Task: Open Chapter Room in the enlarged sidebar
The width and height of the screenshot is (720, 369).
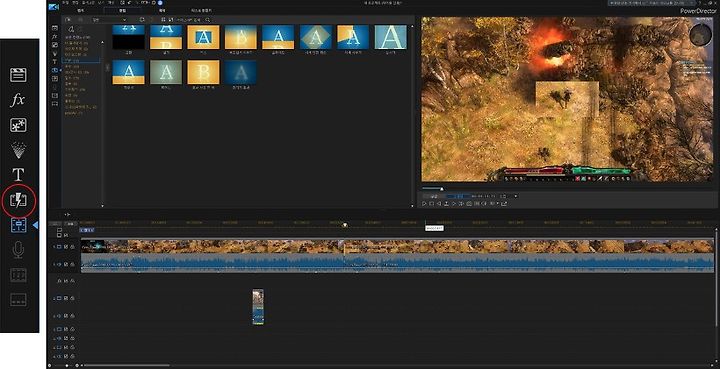Action: tap(18, 275)
